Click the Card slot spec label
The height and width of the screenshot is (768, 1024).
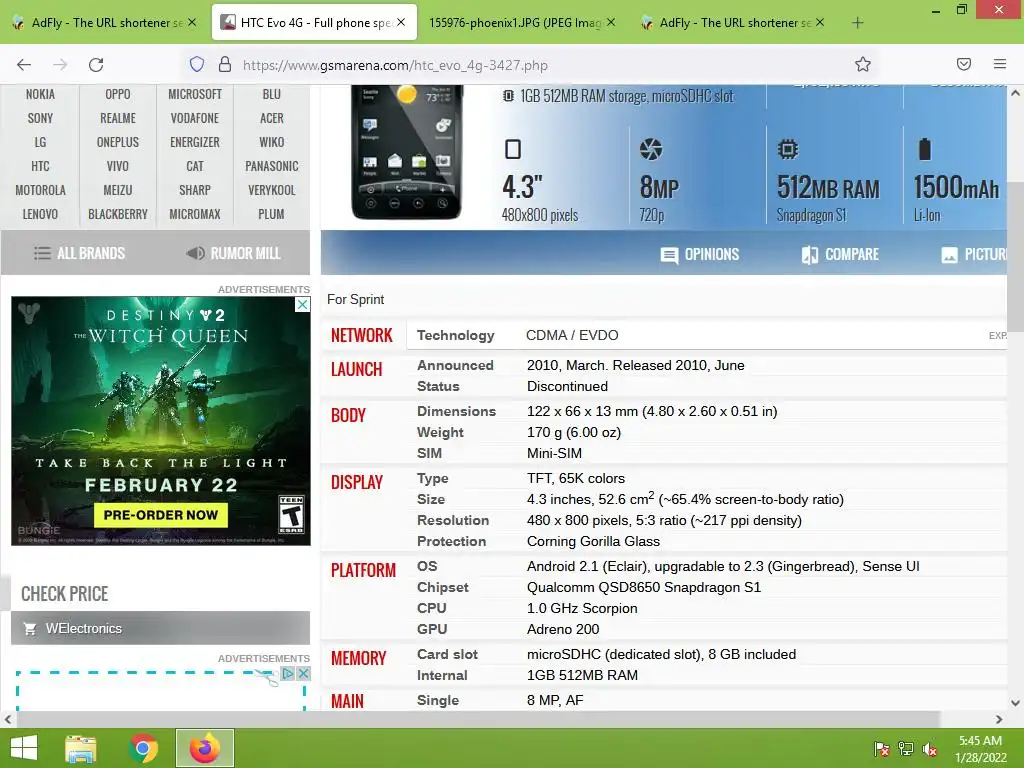point(447,654)
